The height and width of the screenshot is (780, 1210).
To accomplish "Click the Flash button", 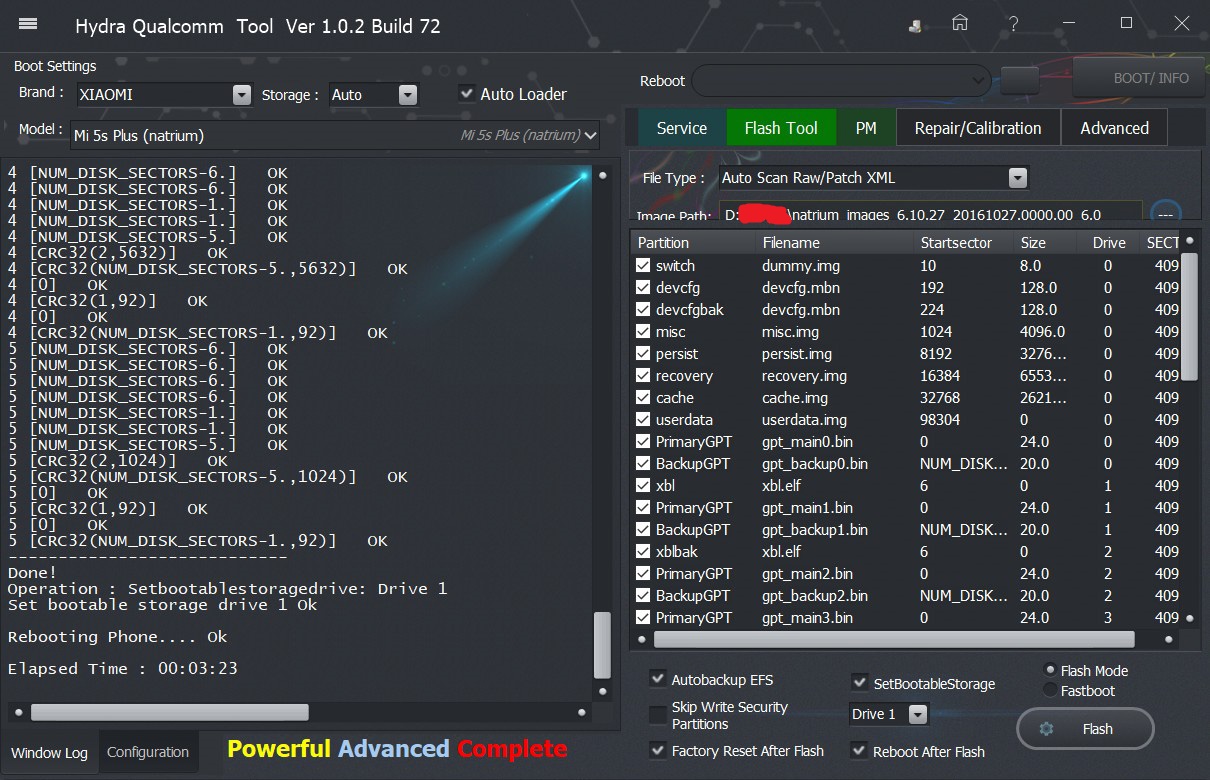I will tap(1085, 729).
